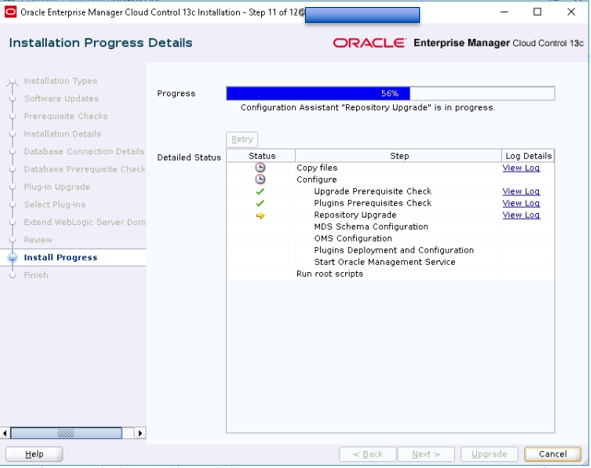Click the Plugins Prerequisites Check row text

tap(372, 203)
